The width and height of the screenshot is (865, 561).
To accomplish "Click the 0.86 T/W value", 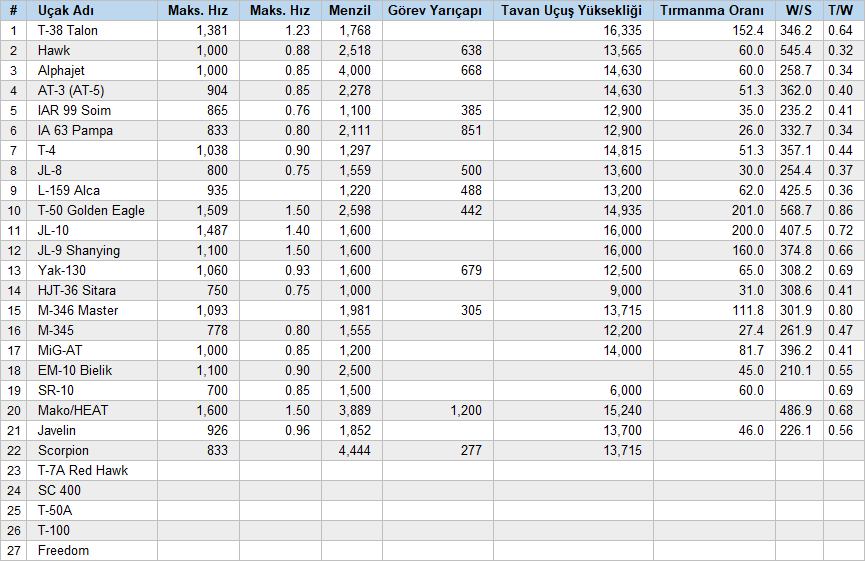I will point(841,210).
